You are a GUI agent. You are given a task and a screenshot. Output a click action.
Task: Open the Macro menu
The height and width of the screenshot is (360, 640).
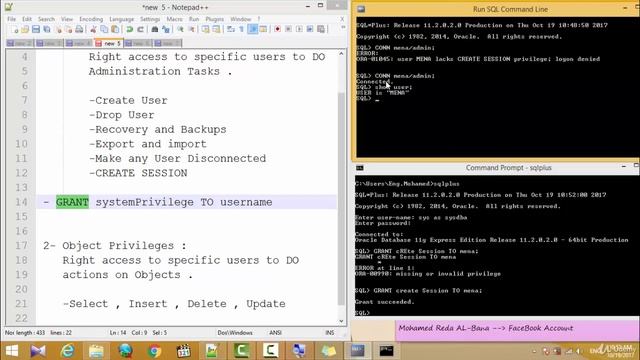[x=174, y=19]
